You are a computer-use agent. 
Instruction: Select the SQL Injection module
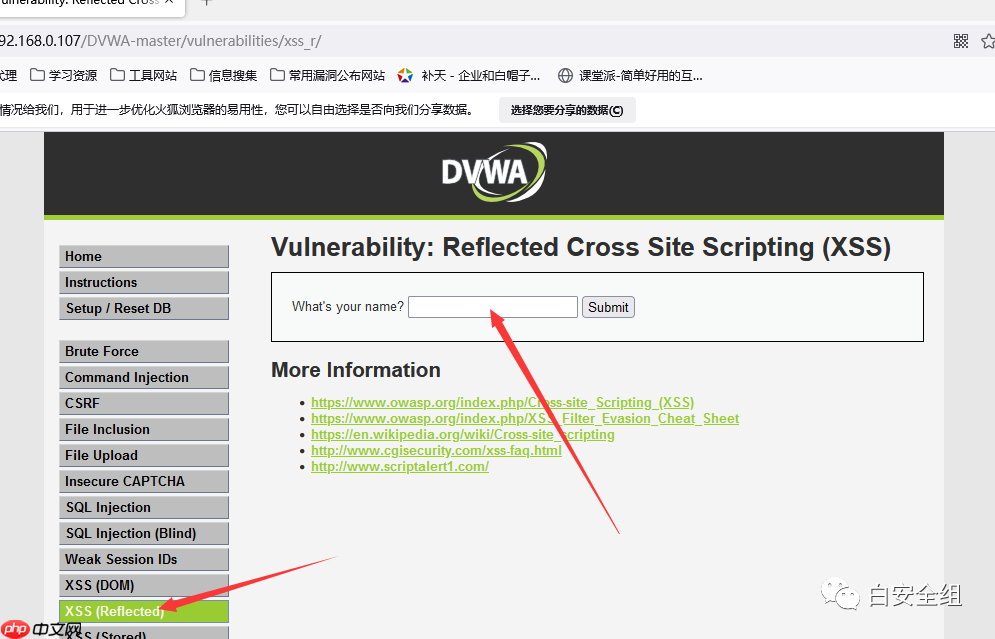click(144, 508)
